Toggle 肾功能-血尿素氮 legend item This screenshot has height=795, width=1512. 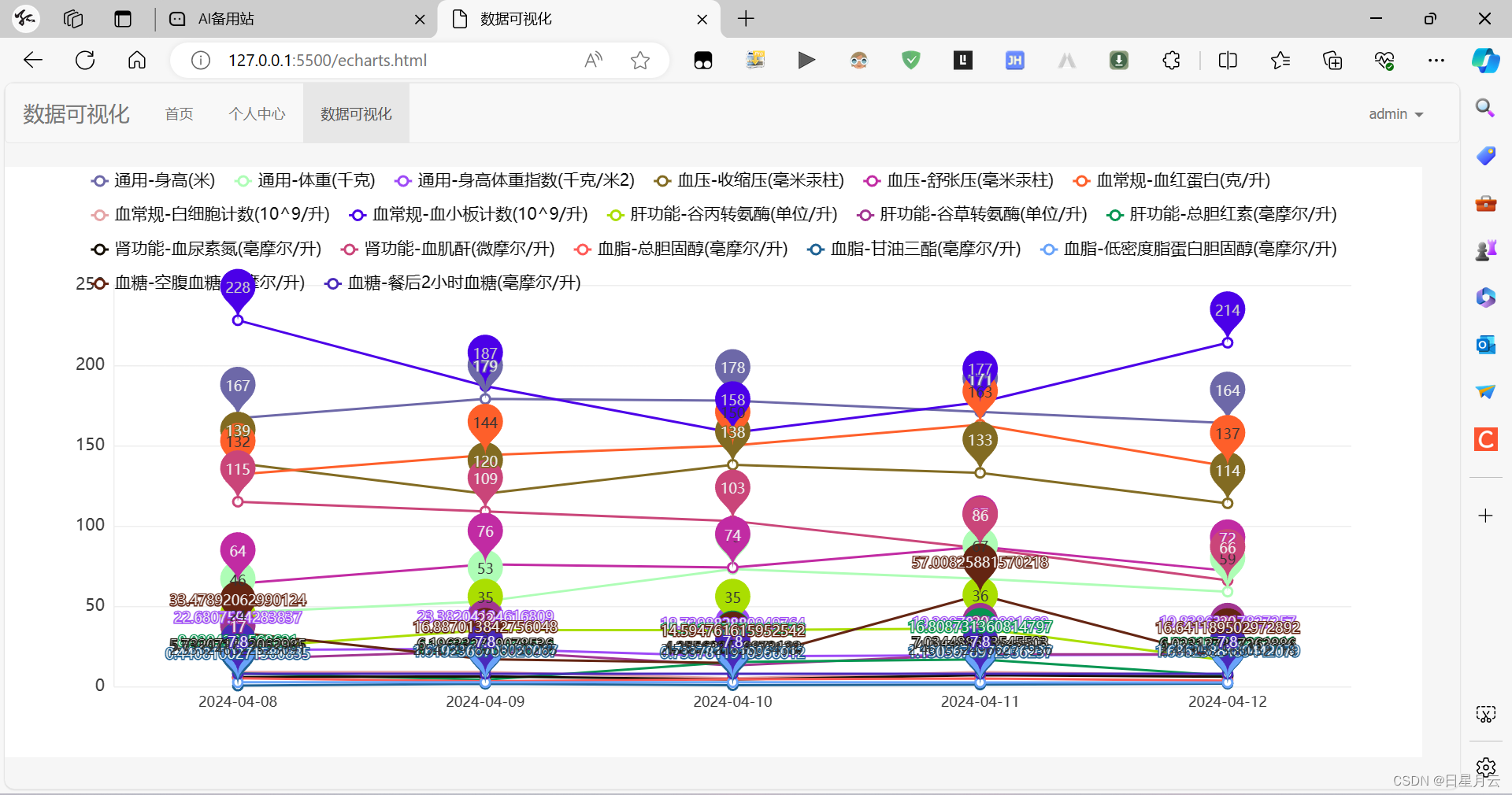pos(206,250)
